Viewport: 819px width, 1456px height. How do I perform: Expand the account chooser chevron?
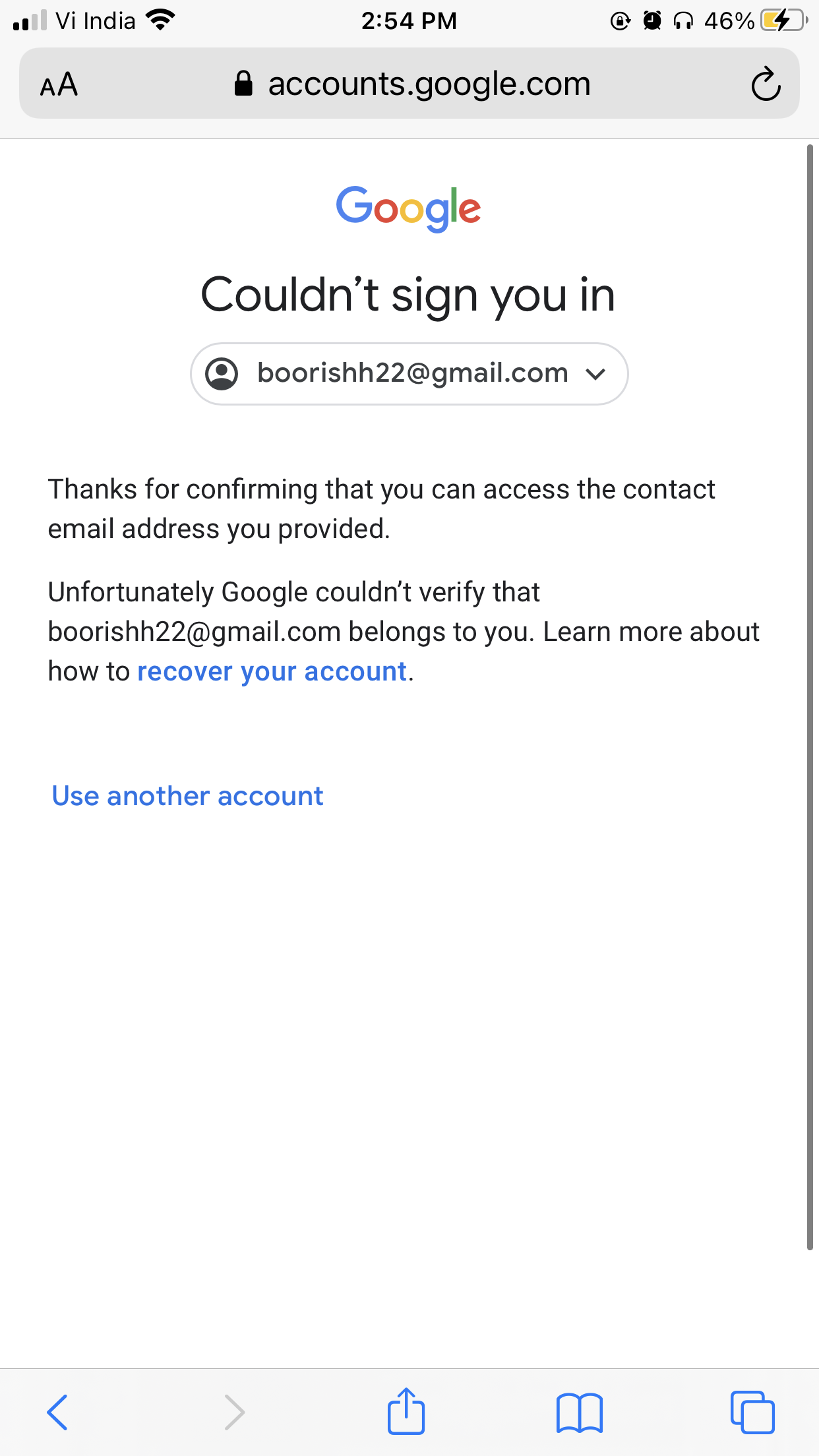tap(595, 375)
